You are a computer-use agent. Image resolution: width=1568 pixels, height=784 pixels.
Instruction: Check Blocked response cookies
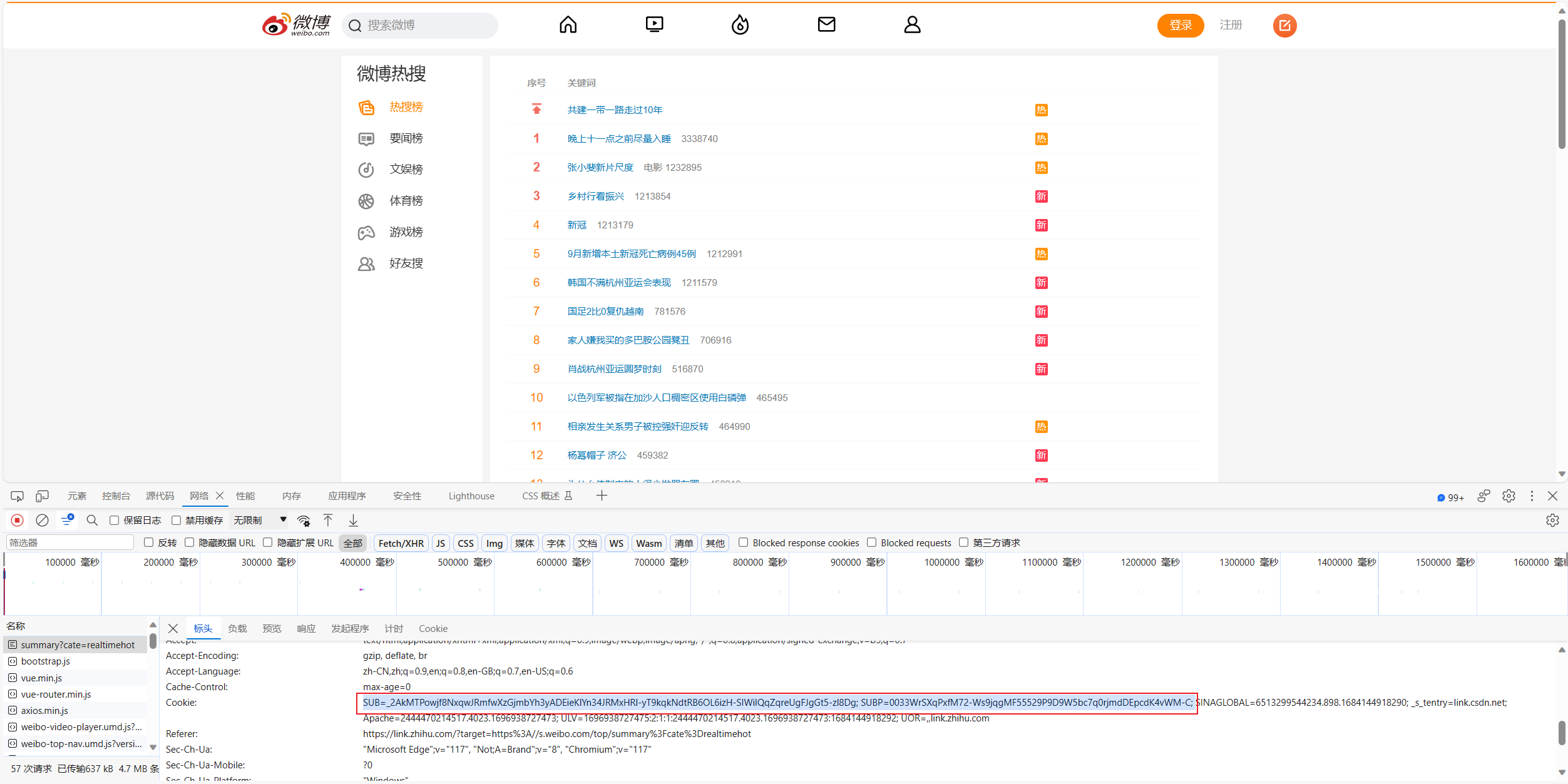click(x=743, y=542)
